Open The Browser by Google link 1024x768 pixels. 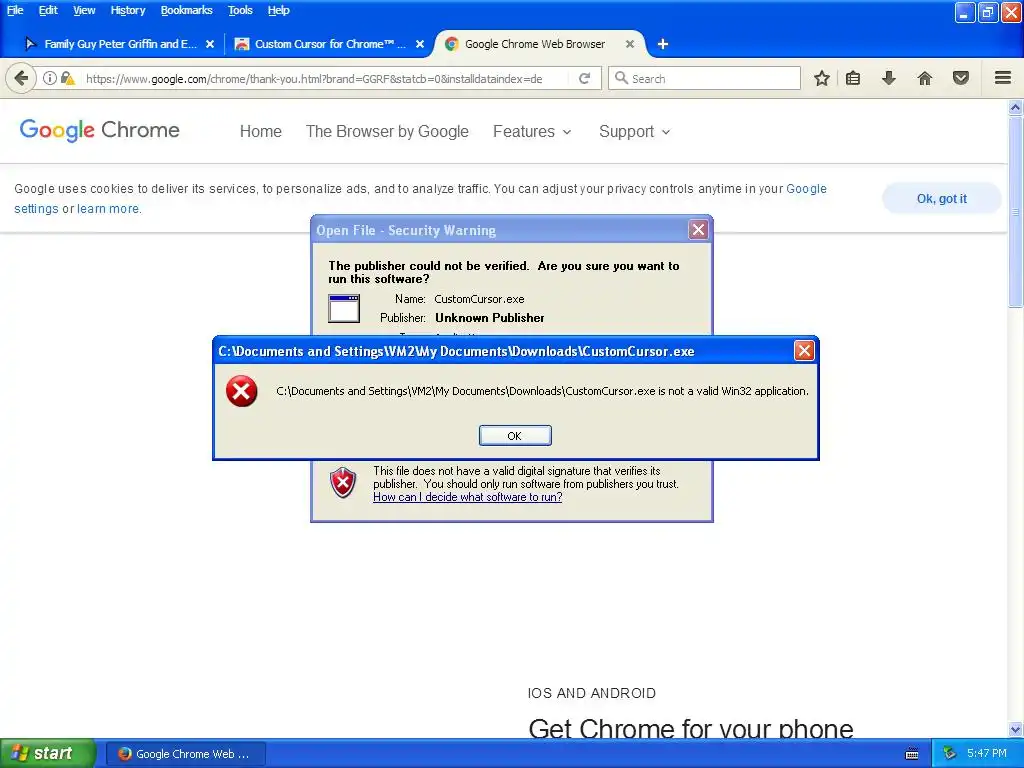coord(387,131)
